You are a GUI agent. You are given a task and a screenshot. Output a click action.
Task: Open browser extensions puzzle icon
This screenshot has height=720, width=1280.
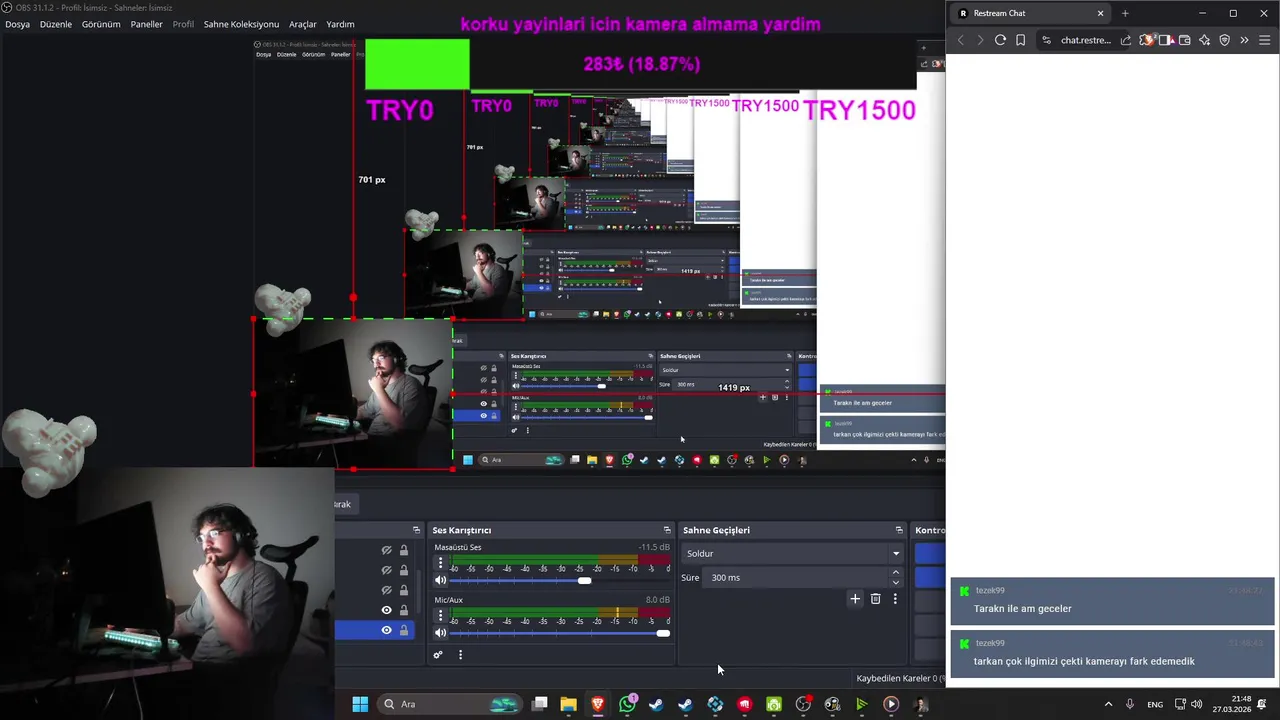[1147, 40]
